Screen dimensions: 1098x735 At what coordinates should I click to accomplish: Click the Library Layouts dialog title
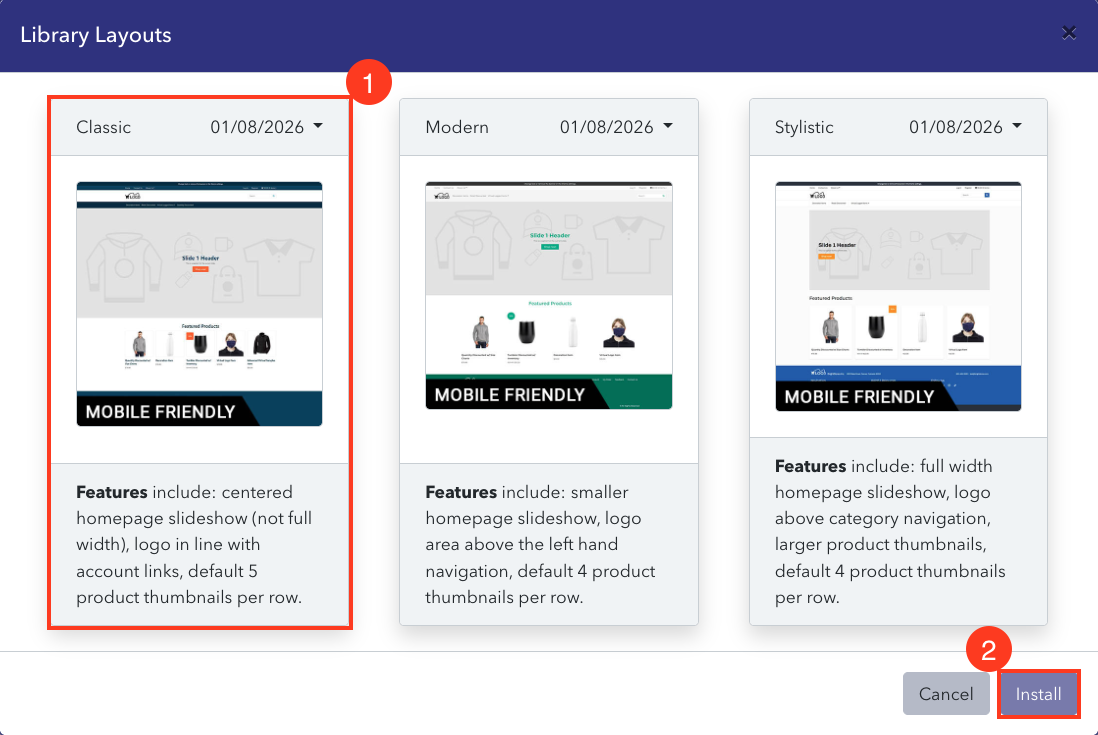pyautogui.click(x=96, y=35)
